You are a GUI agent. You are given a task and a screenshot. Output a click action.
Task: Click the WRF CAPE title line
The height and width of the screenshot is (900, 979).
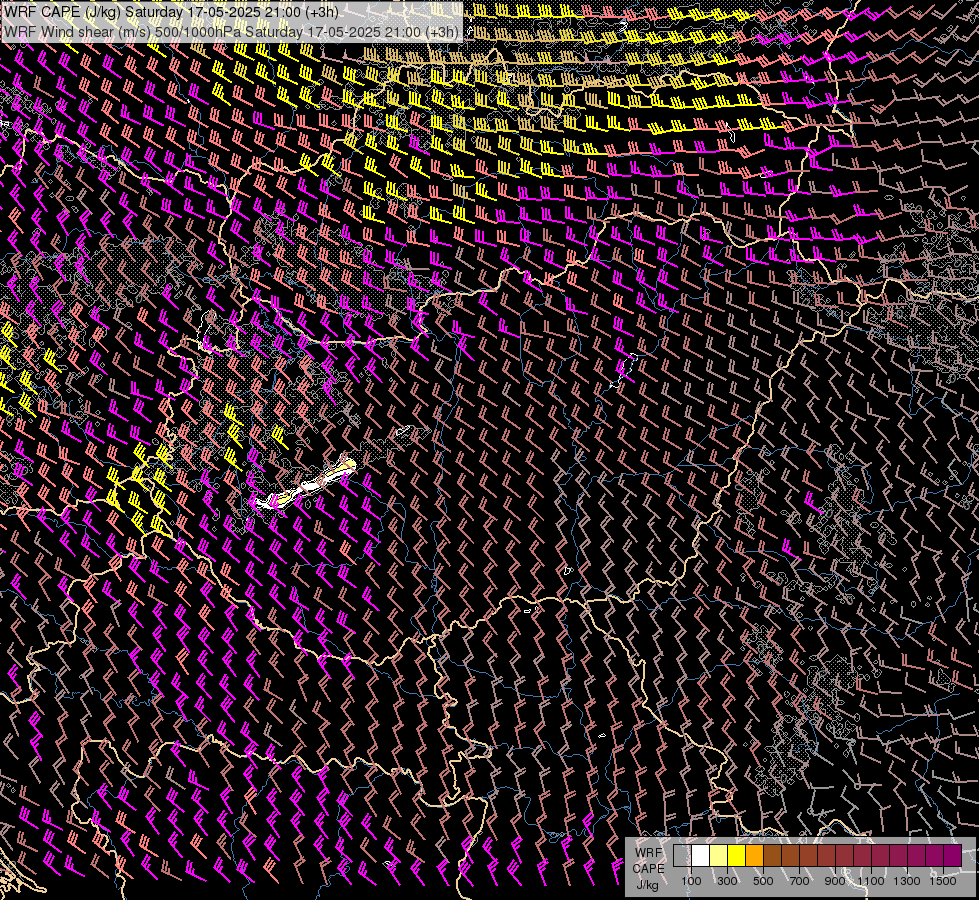pyautogui.click(x=171, y=12)
